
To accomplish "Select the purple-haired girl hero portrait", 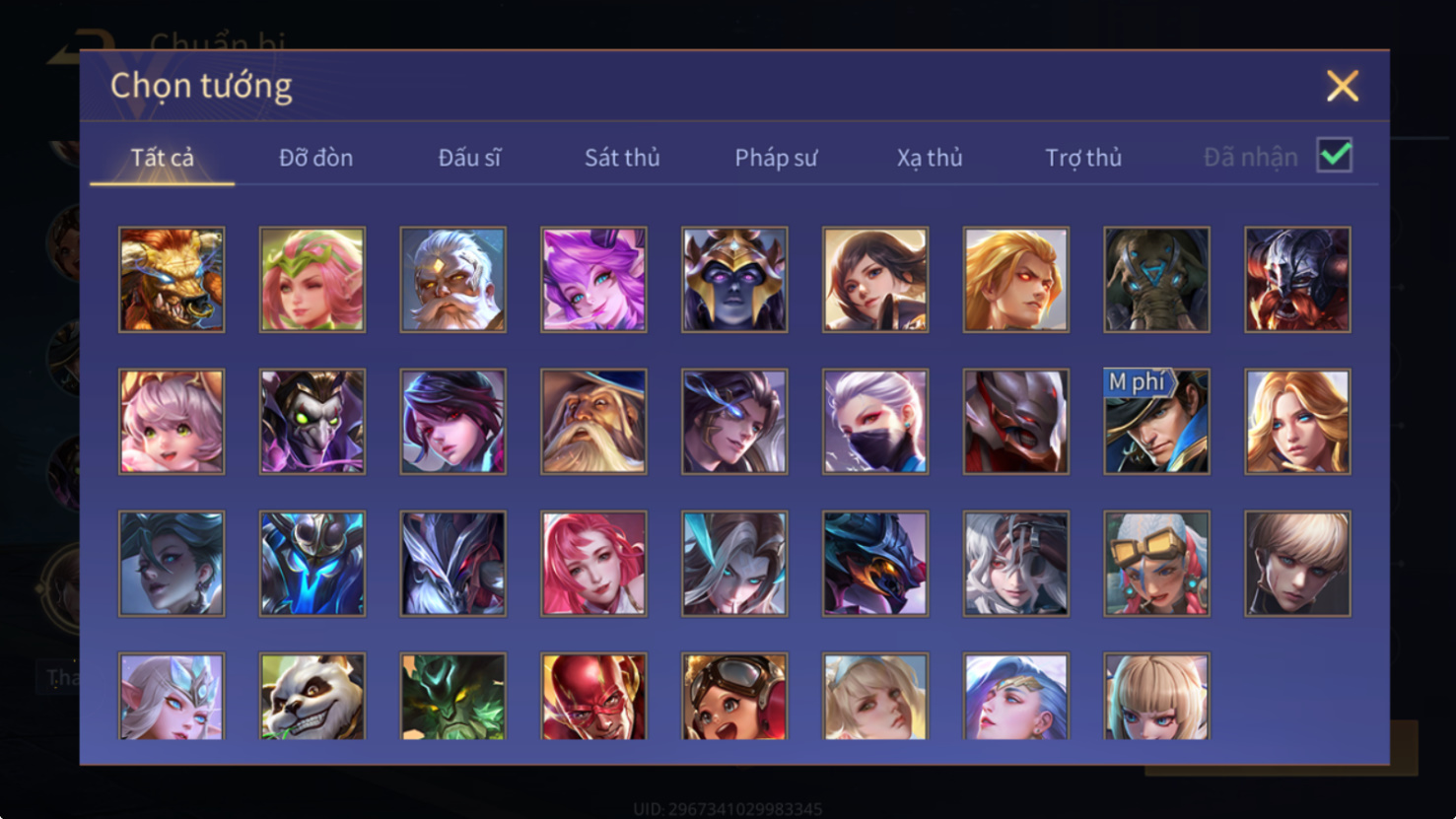I will (x=593, y=280).
